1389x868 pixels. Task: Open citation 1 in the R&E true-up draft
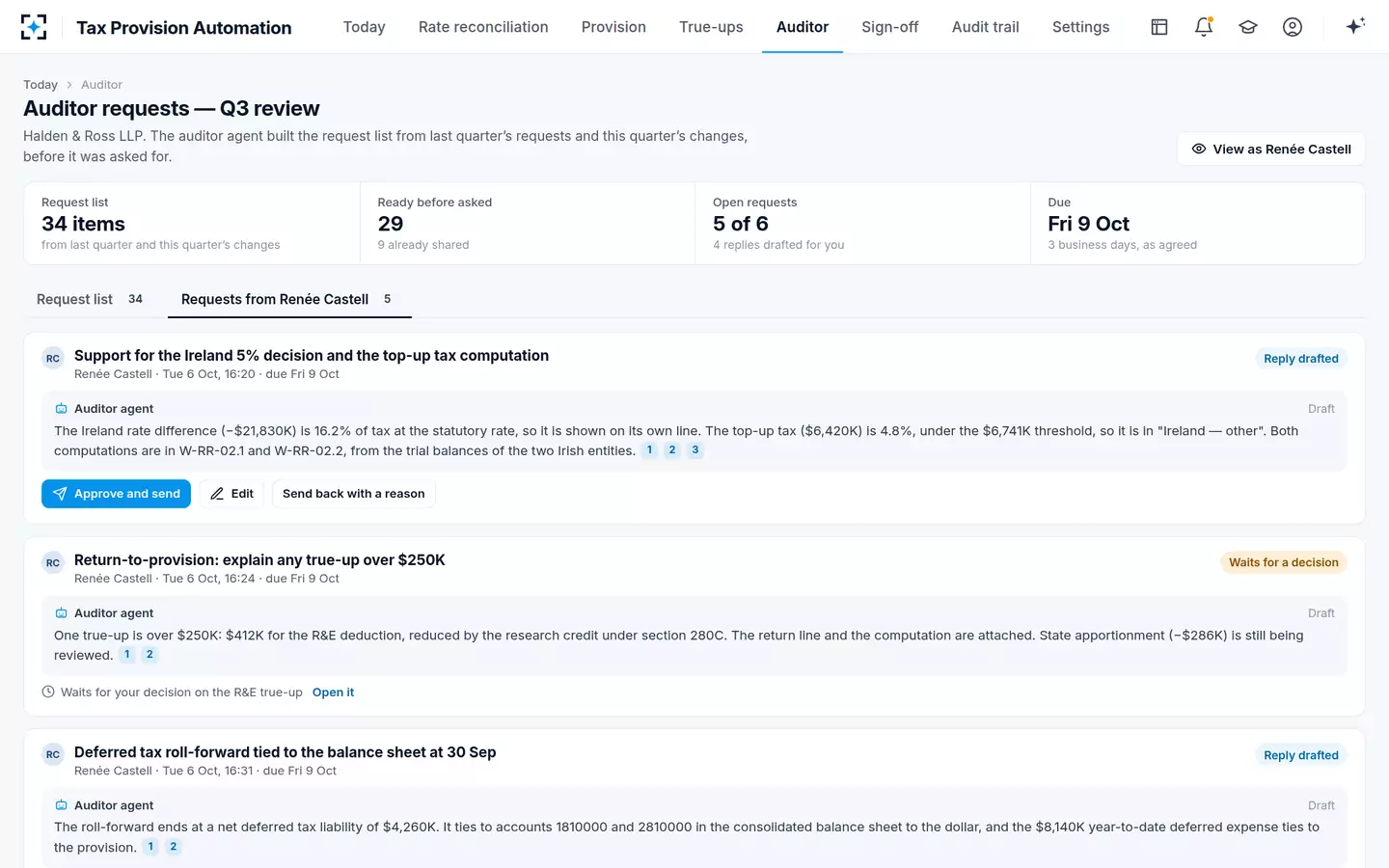point(127,655)
